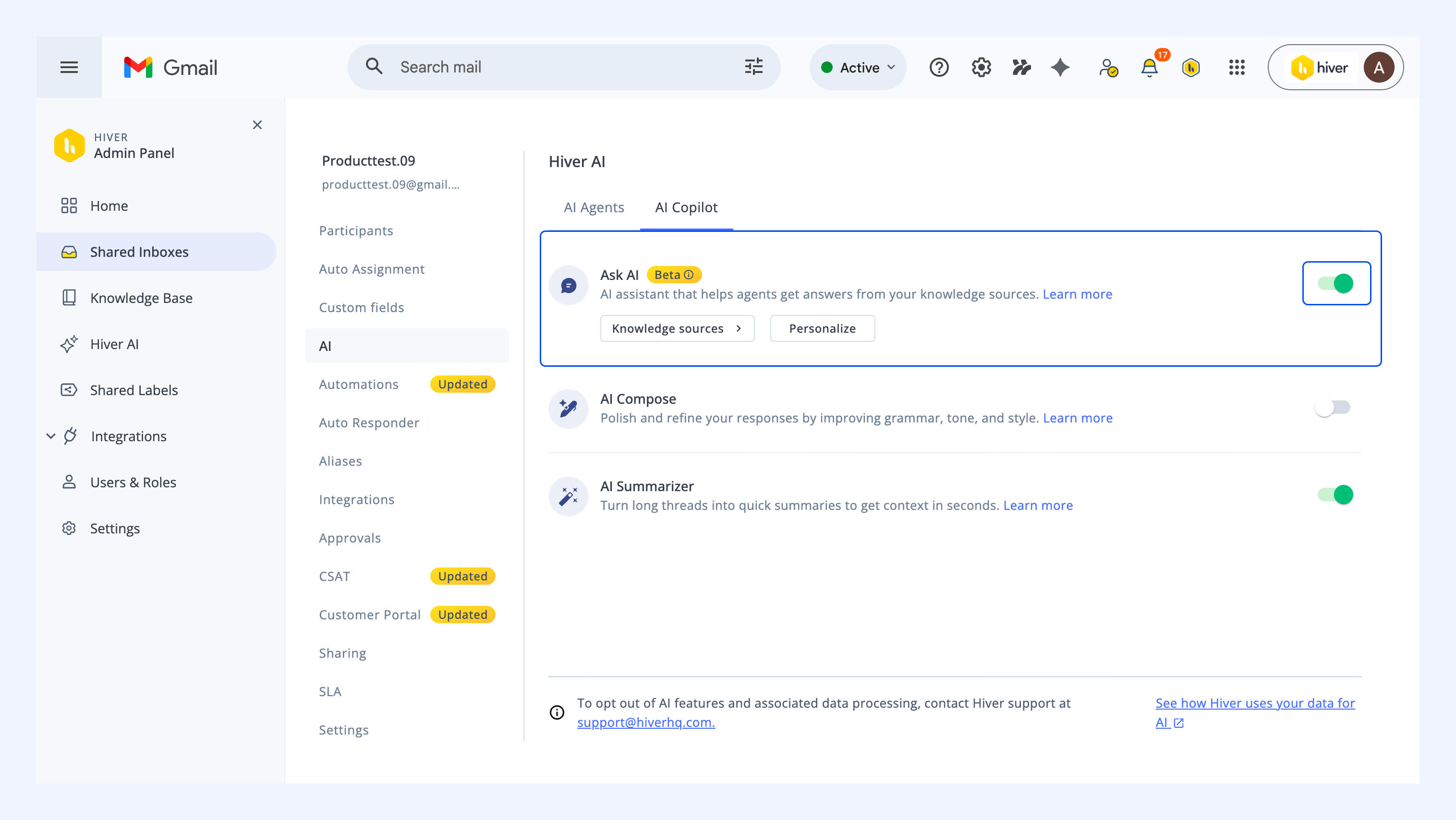Click the user status check icon
1456x820 pixels.
(x=1108, y=67)
